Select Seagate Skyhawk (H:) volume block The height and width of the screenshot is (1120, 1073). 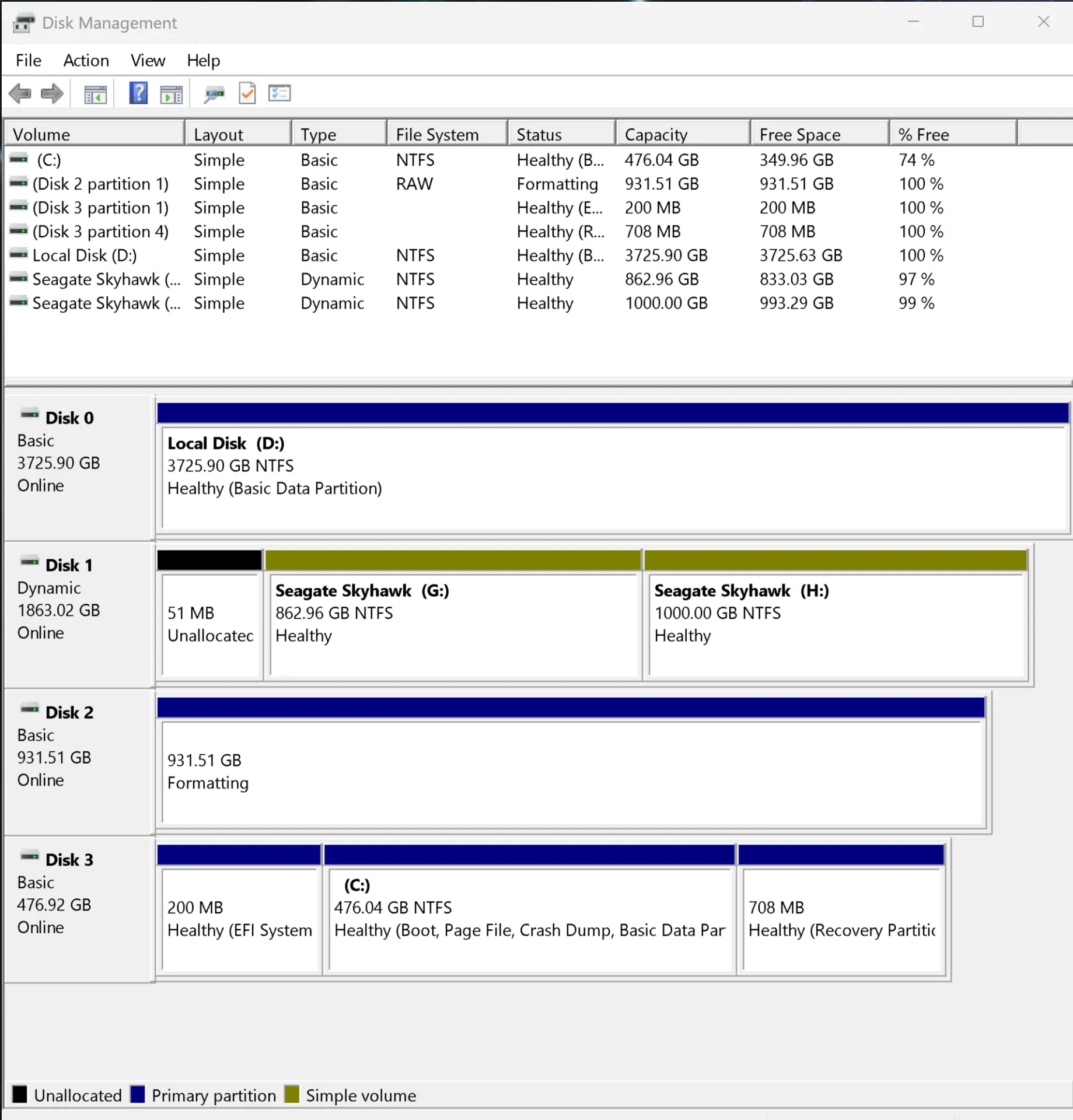(836, 614)
